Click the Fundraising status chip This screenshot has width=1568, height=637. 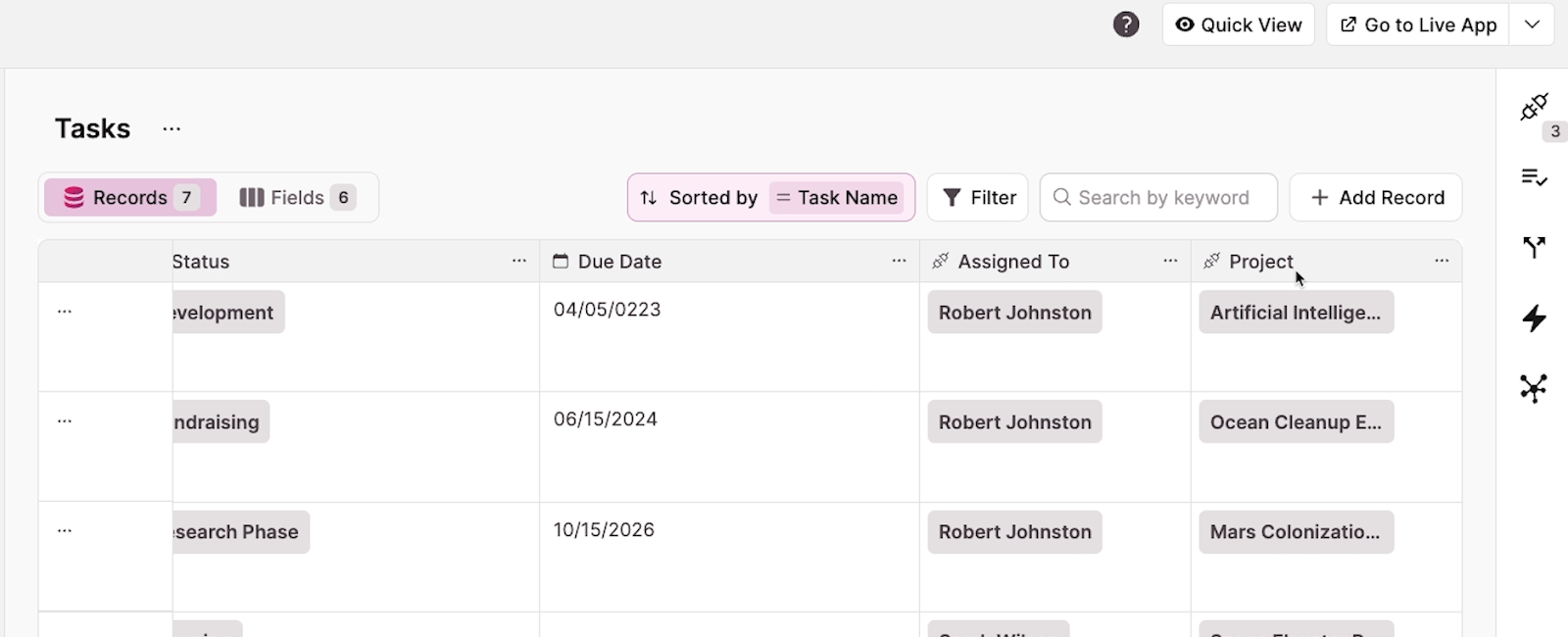coord(220,422)
